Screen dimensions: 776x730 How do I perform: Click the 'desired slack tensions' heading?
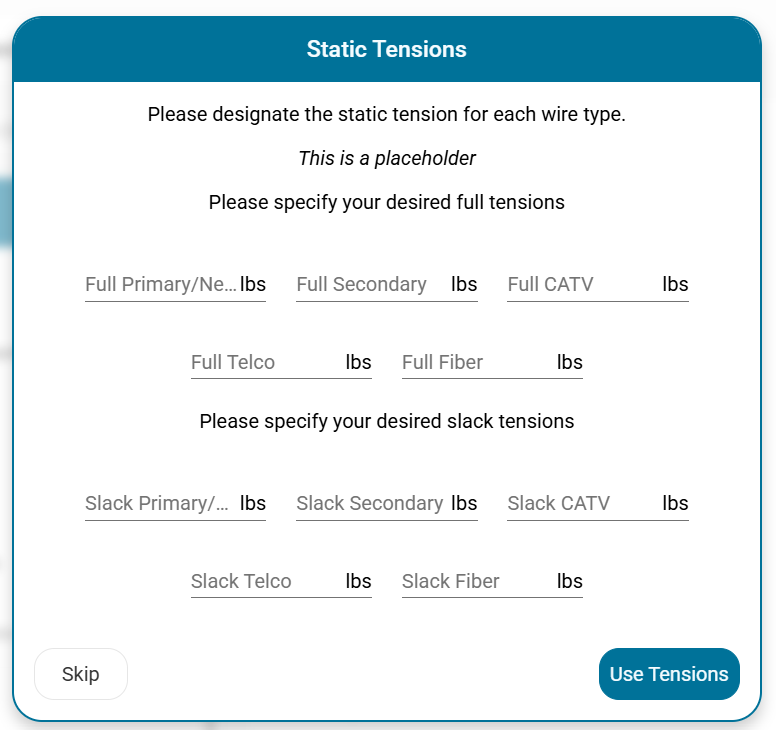click(x=387, y=421)
